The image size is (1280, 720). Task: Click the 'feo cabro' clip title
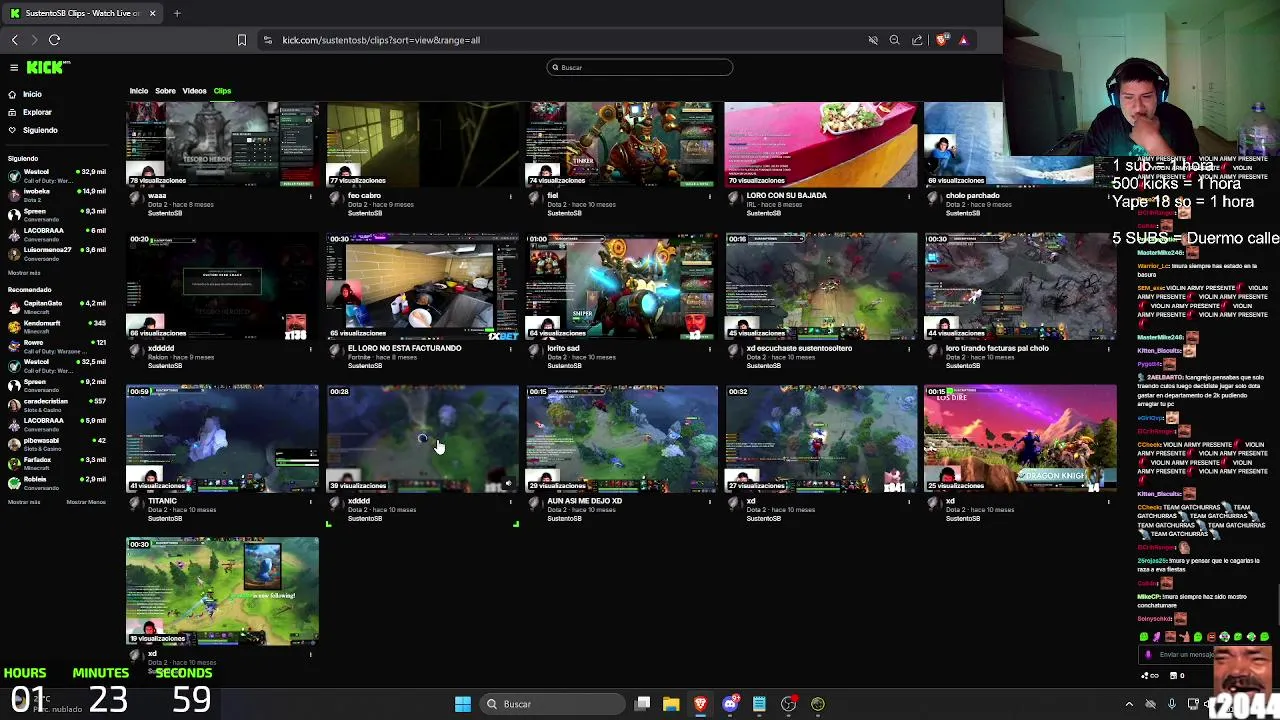(364, 196)
